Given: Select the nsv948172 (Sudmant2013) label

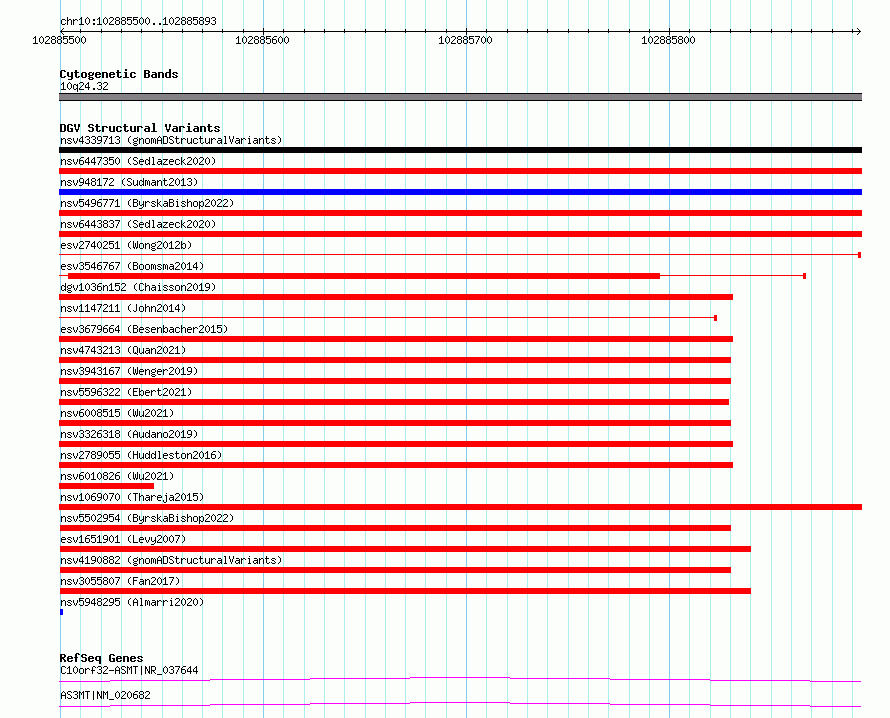Looking at the screenshot, I should click(129, 182).
